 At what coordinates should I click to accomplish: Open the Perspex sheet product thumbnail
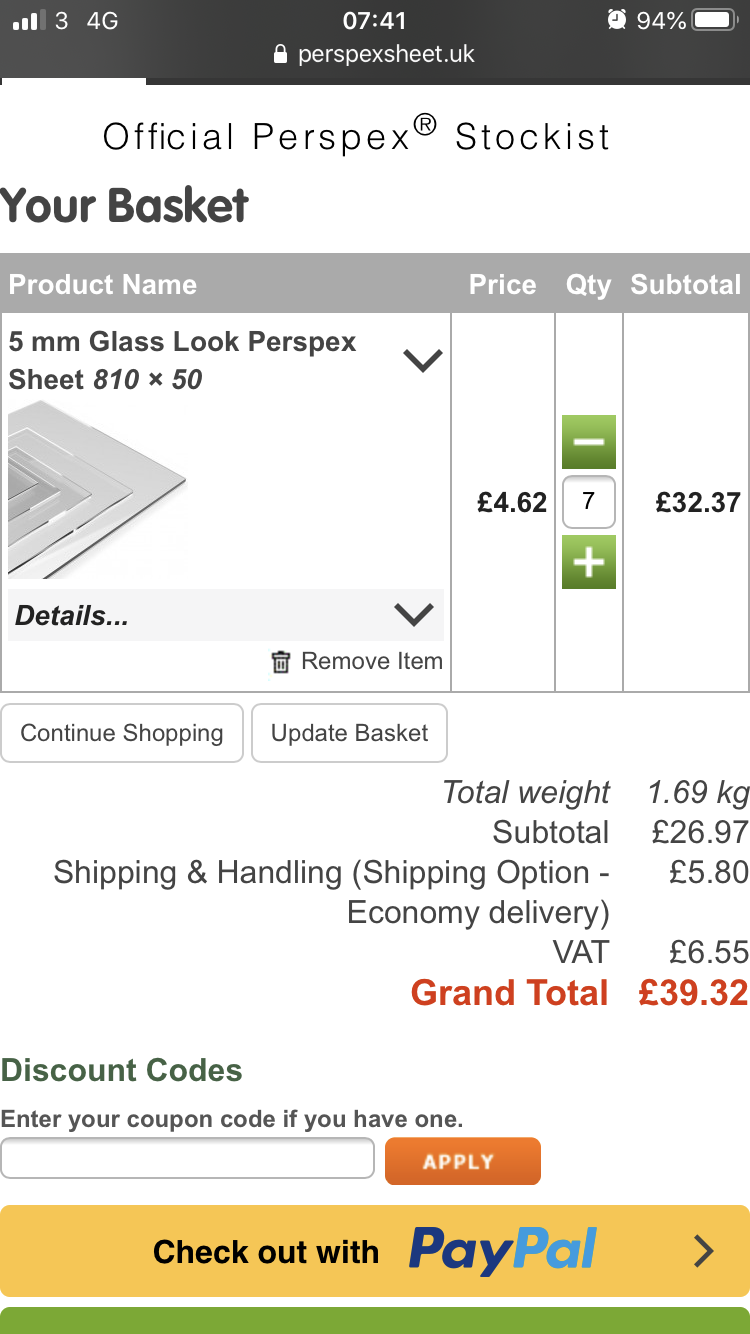coord(97,489)
